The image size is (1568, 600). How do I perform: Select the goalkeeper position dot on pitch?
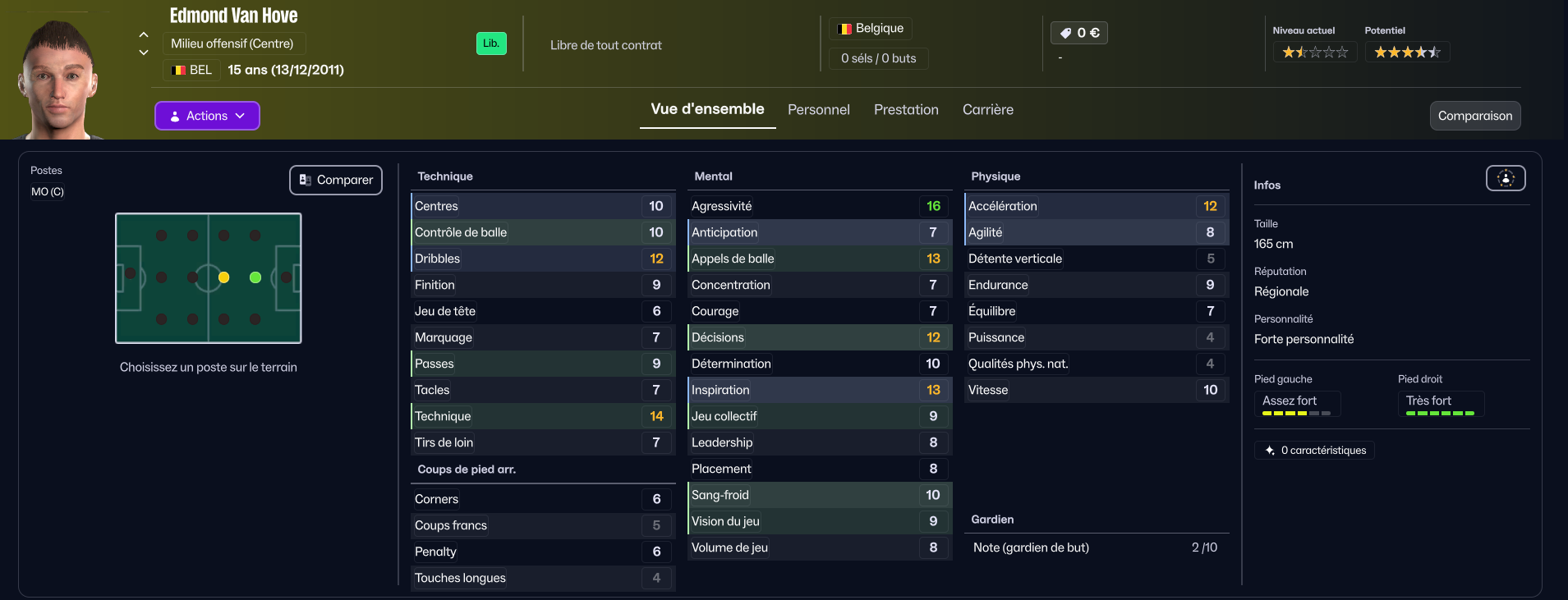[x=130, y=274]
